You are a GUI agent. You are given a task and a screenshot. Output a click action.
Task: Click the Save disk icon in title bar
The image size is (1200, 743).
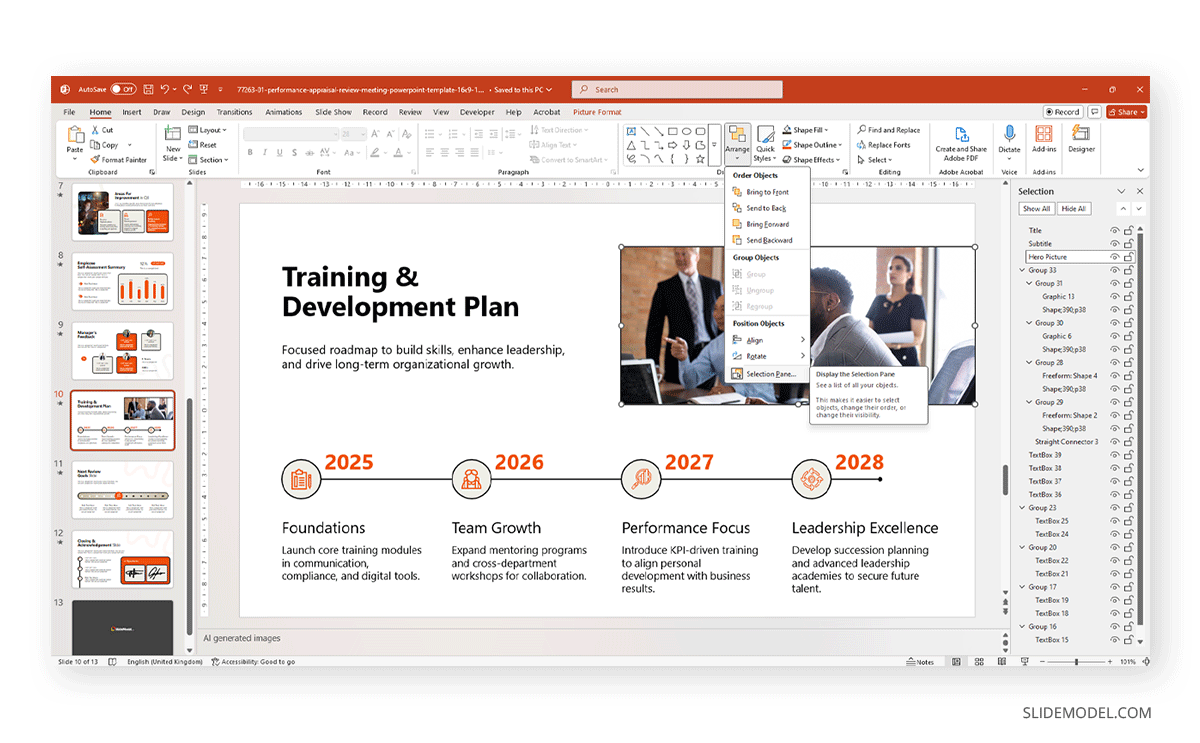tap(148, 89)
